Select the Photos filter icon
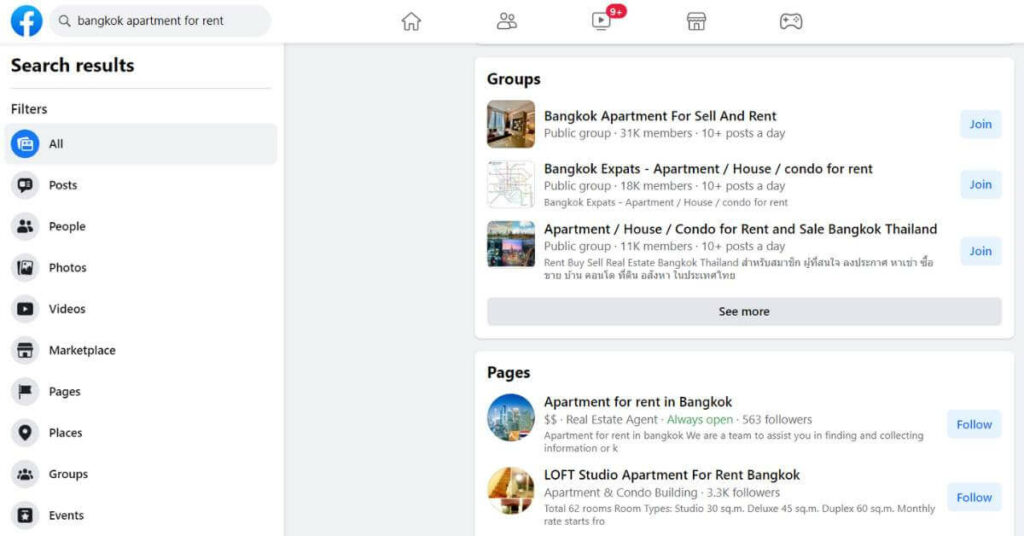Viewport: 1024px width, 536px height. point(25,268)
